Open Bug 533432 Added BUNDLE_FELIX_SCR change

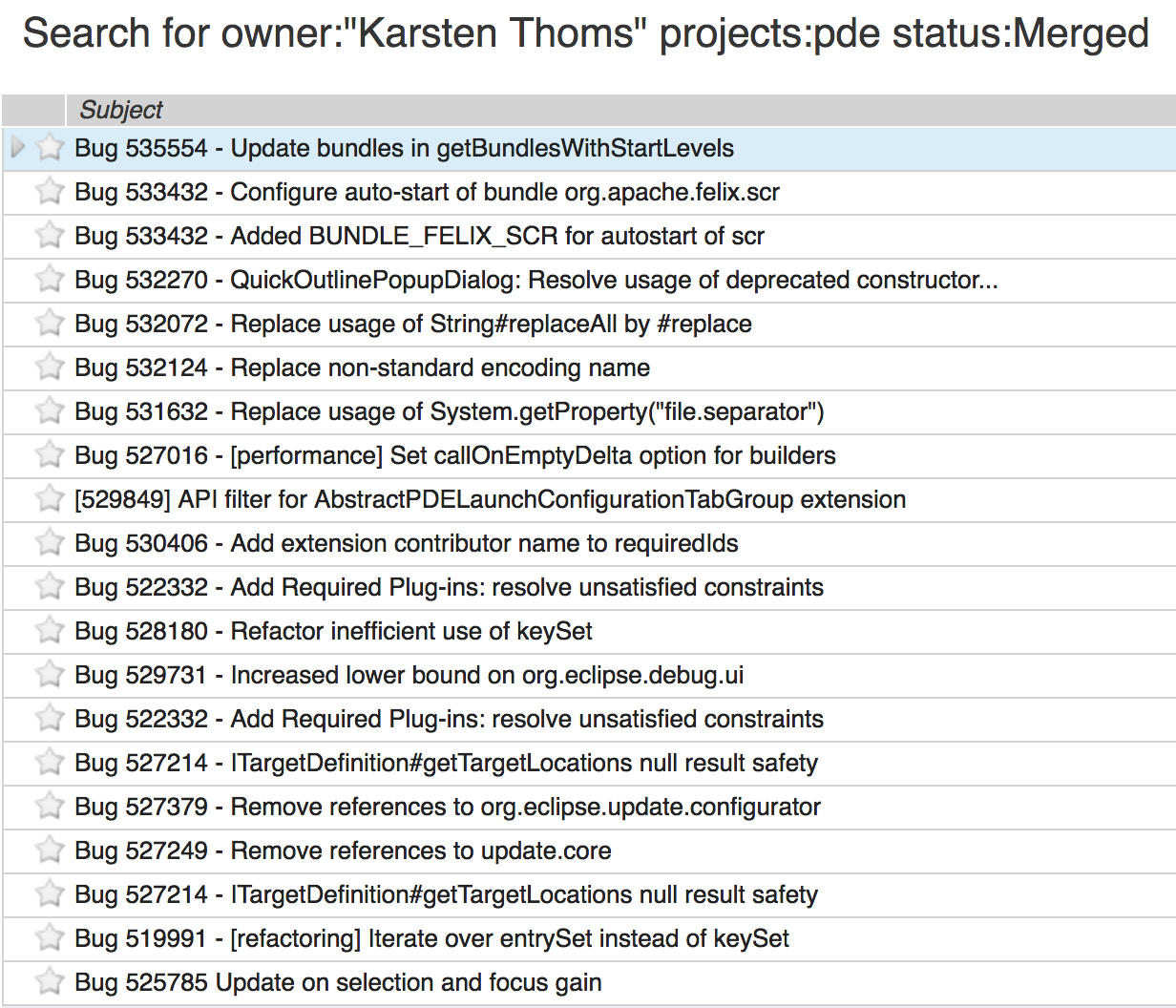[x=419, y=236]
